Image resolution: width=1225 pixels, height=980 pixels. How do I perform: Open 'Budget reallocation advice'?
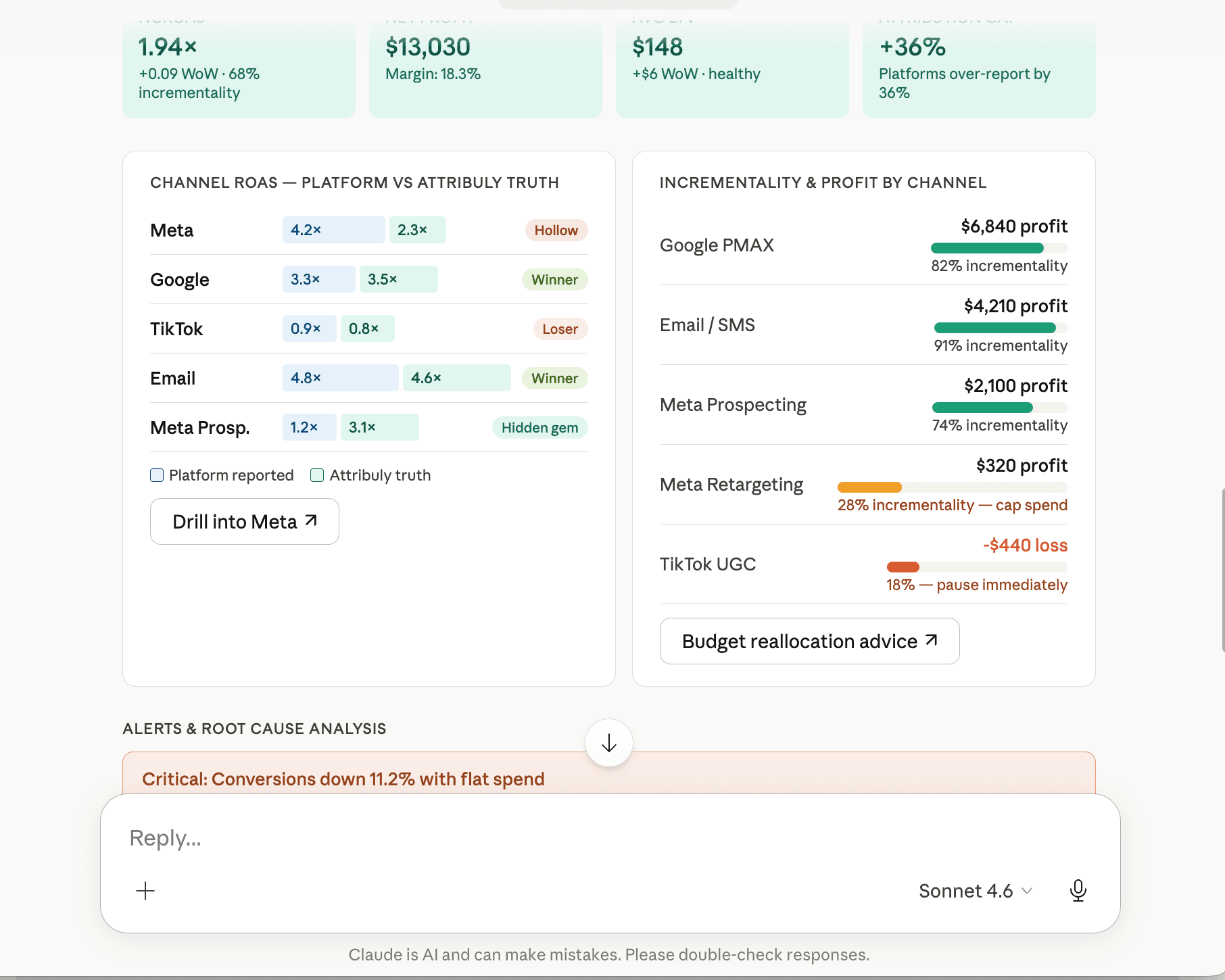pos(809,641)
